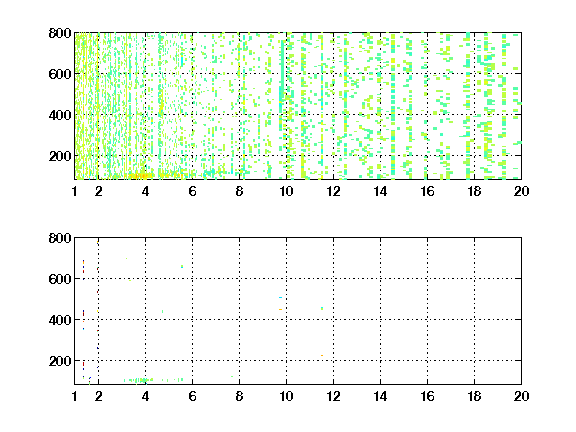Click x-axis label 12 under bottom plot

click(x=333, y=396)
